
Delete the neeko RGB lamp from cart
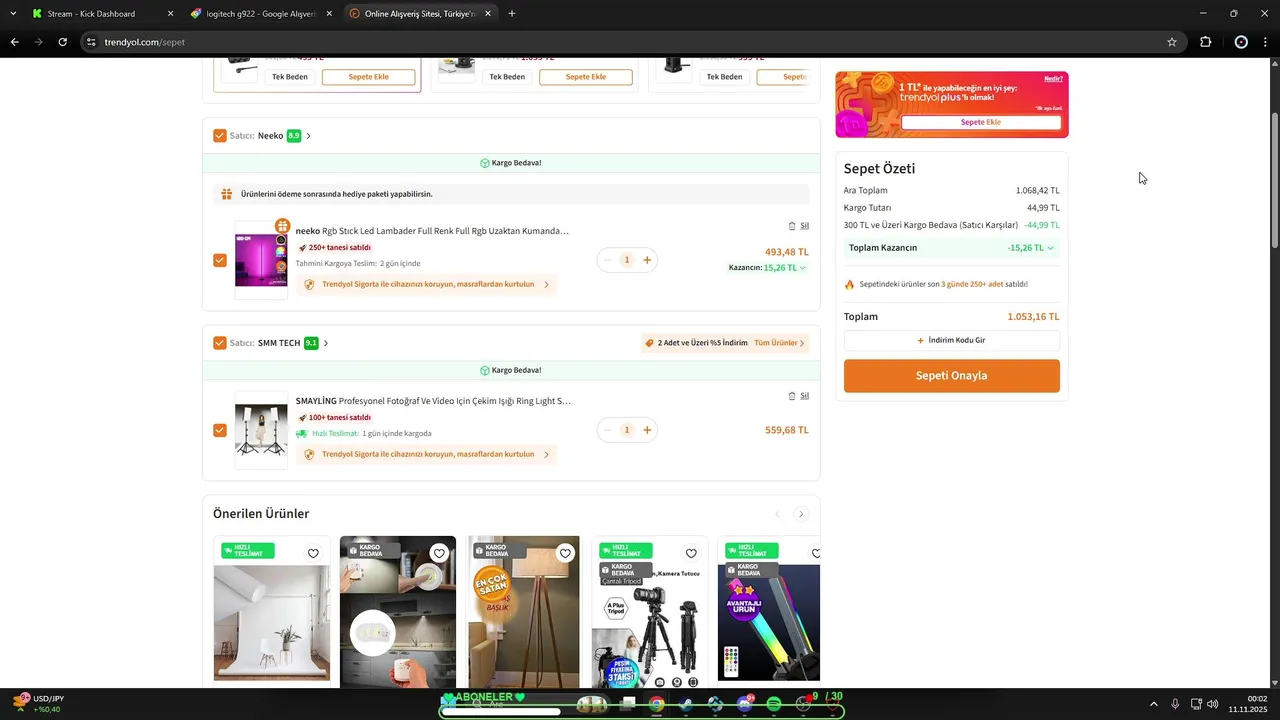click(798, 226)
